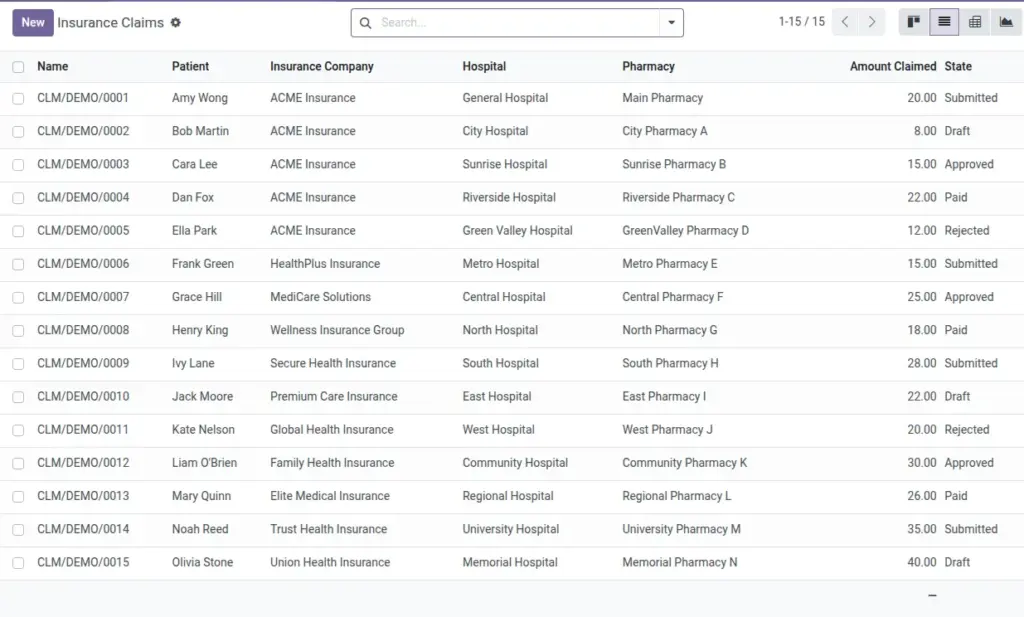
Task: Check the CLM/DEMO/0004 row checkbox
Action: 18,198
